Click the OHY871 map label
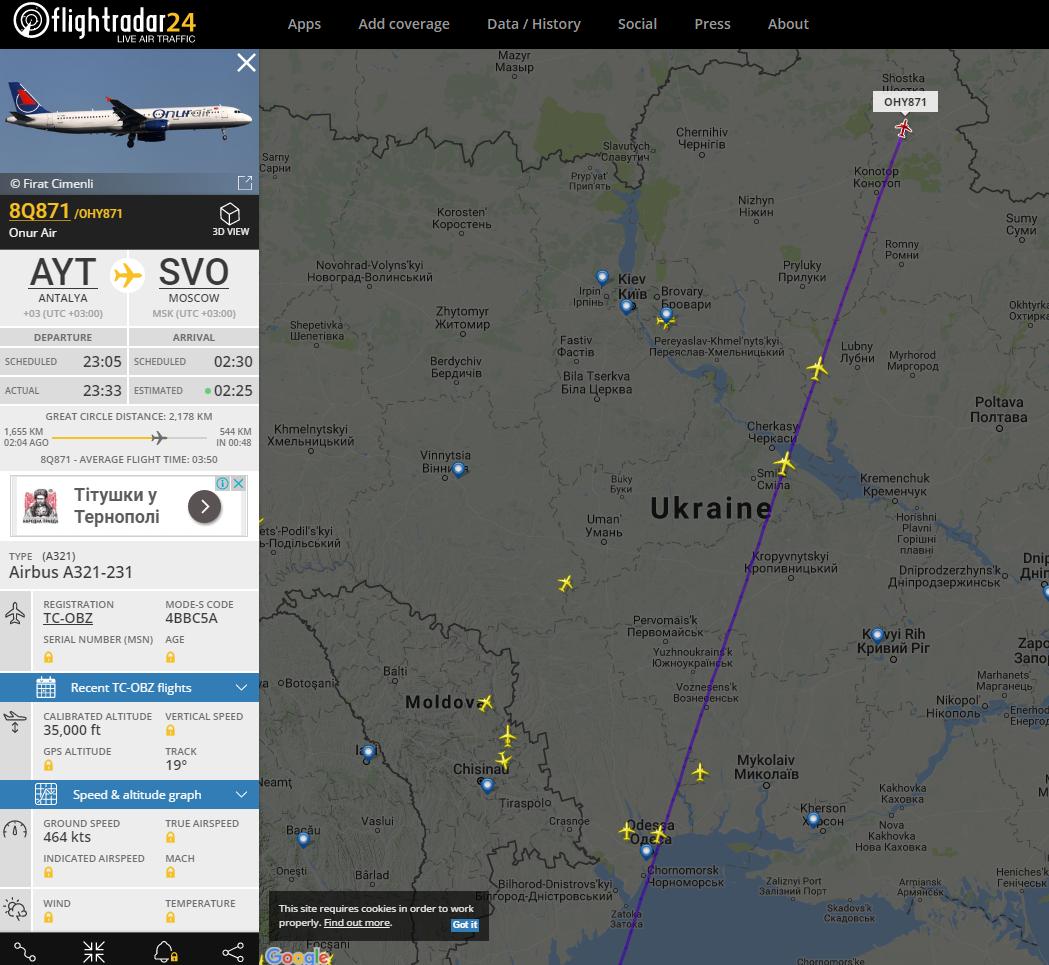The width and height of the screenshot is (1049, 965). [x=905, y=102]
